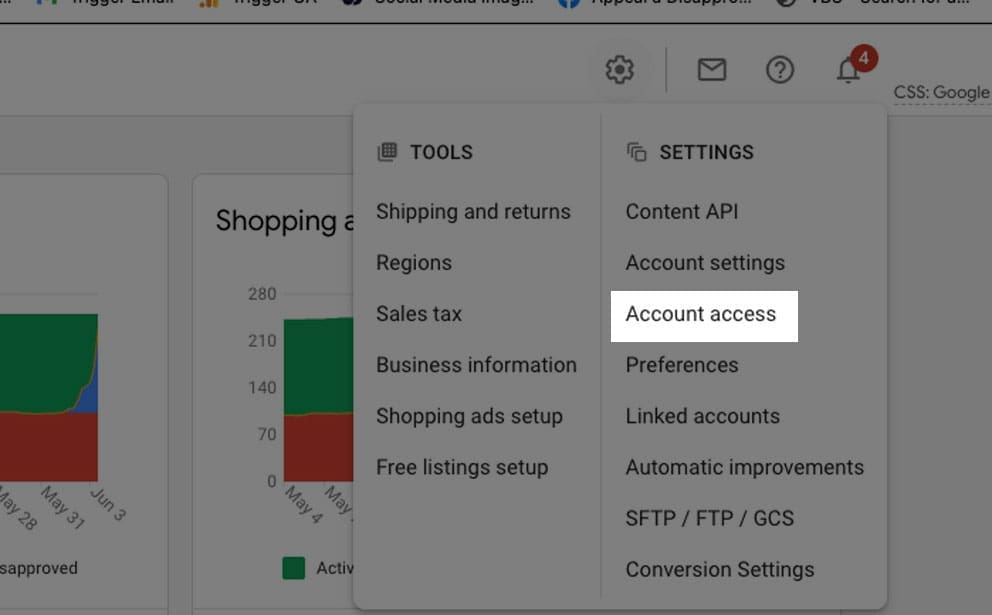Open Content API settings
Image resolution: width=992 pixels, height=615 pixels.
coord(682,212)
